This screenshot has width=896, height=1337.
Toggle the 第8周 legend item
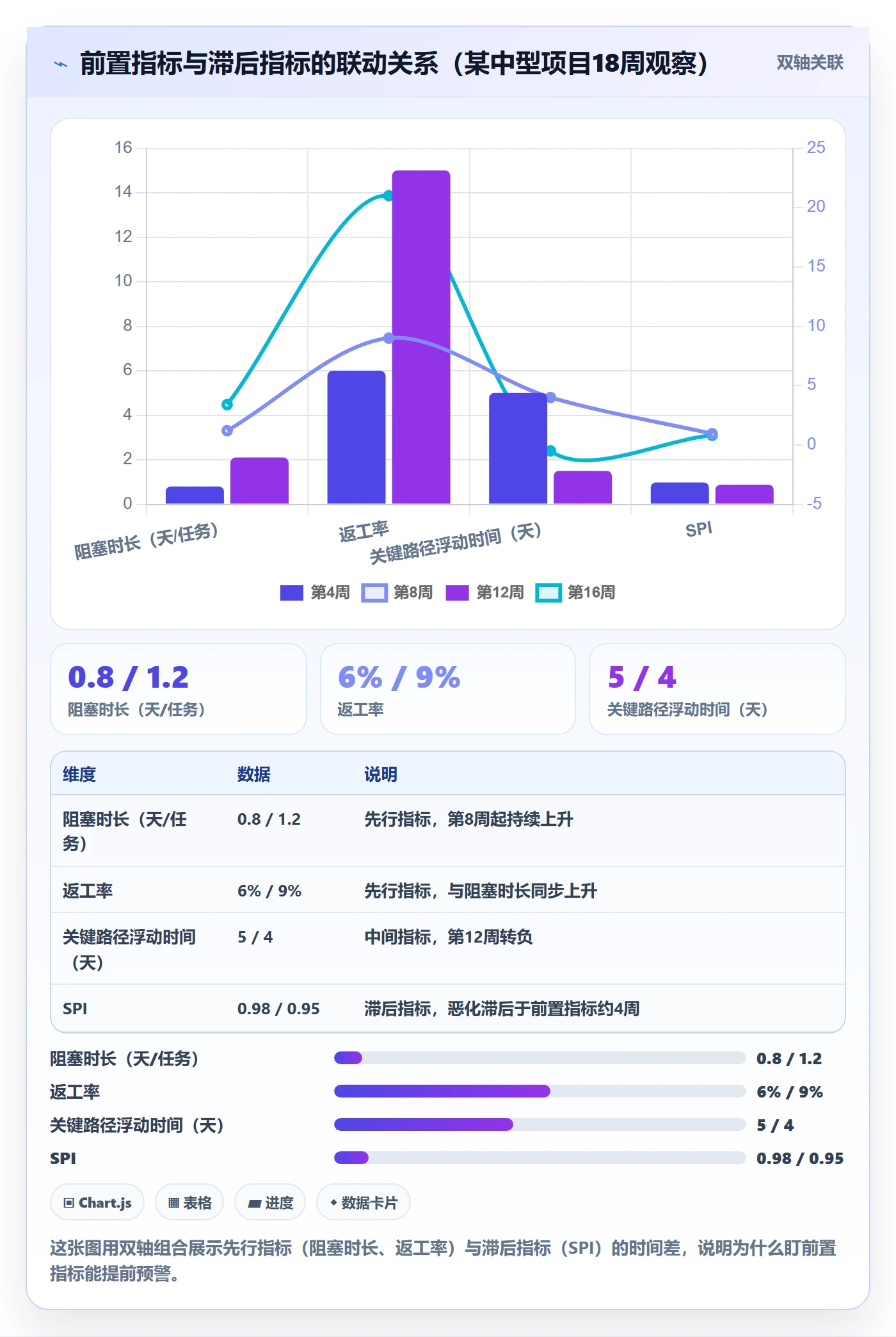point(397,592)
